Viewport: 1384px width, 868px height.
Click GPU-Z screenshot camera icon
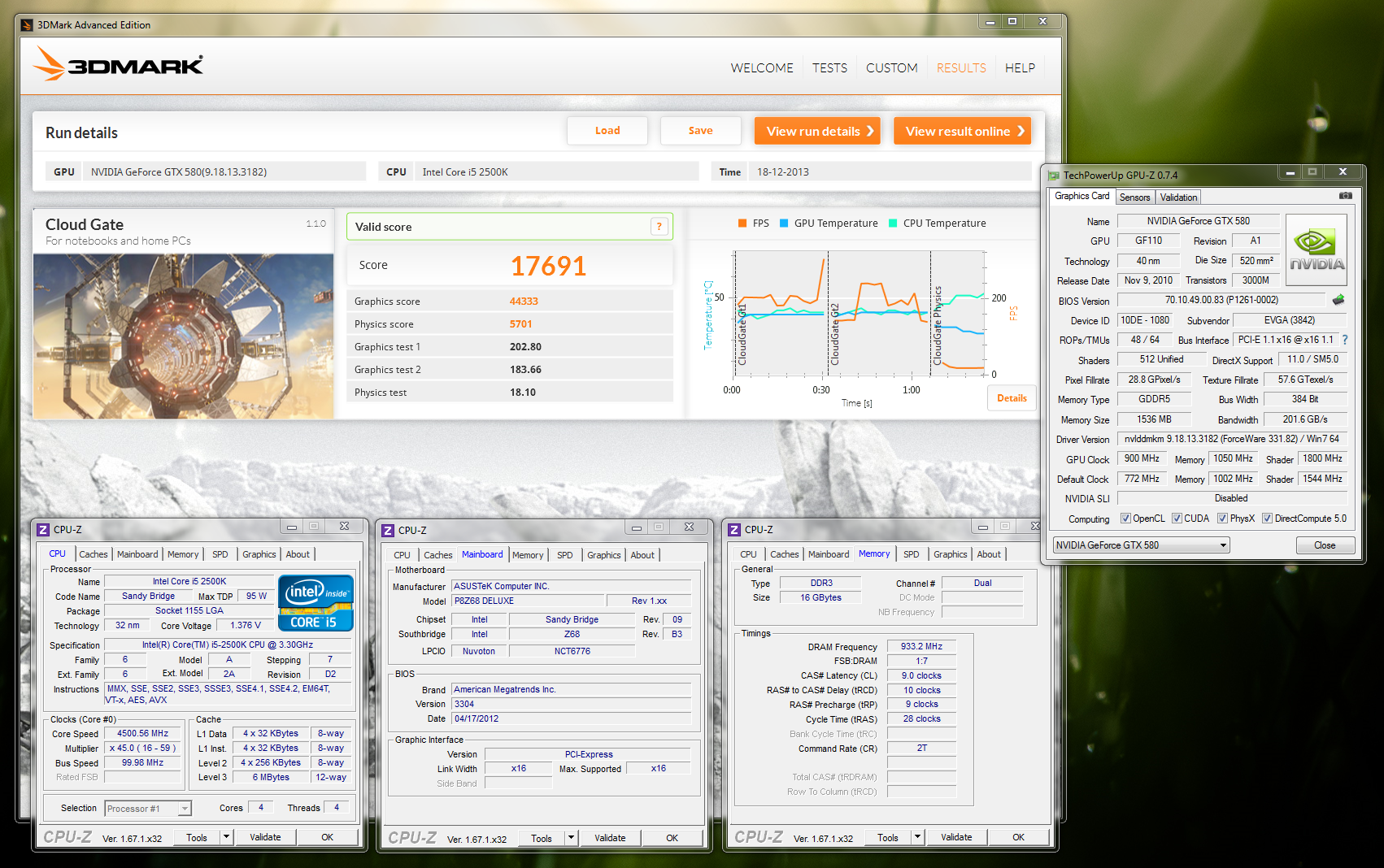pyautogui.click(x=1346, y=196)
